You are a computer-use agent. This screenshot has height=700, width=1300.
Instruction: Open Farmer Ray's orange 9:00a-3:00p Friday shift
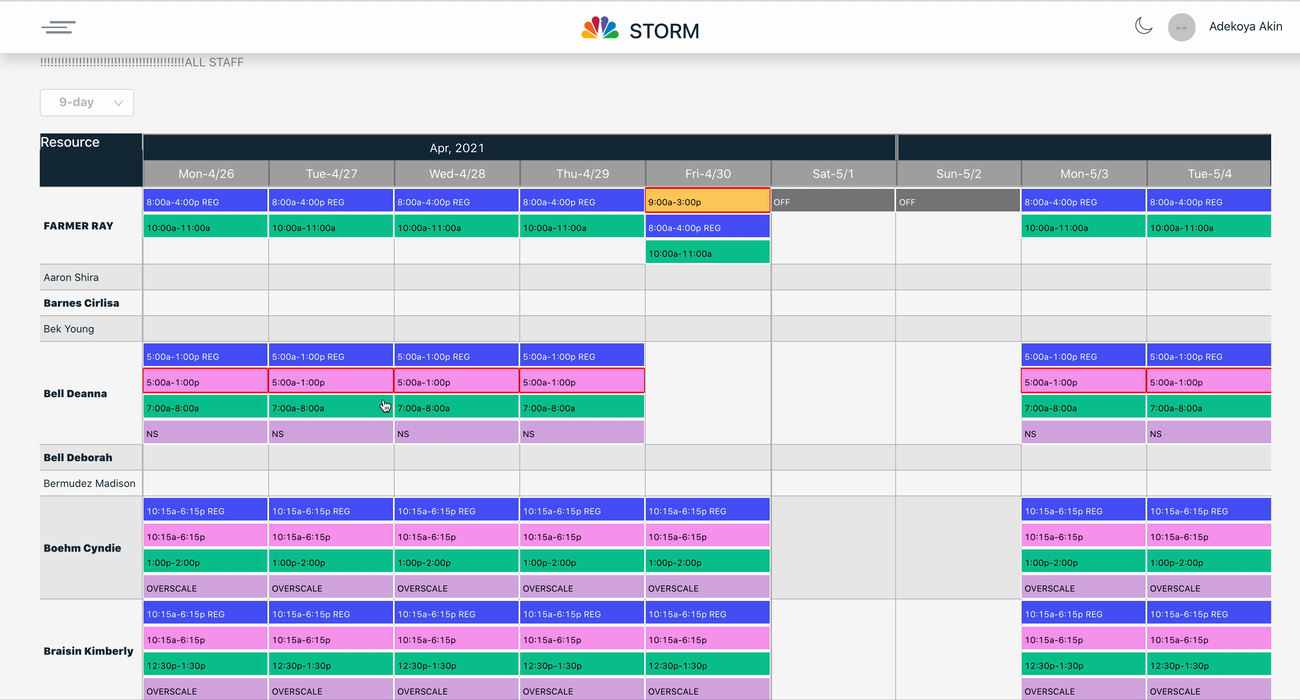(708, 201)
